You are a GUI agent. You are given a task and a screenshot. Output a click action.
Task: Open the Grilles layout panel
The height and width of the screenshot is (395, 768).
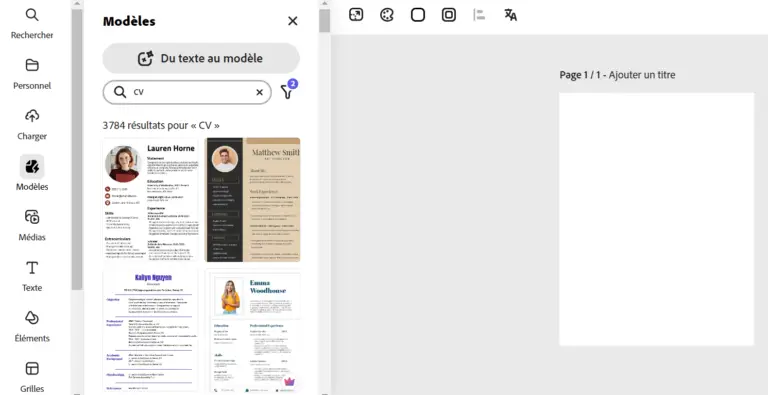click(32, 376)
